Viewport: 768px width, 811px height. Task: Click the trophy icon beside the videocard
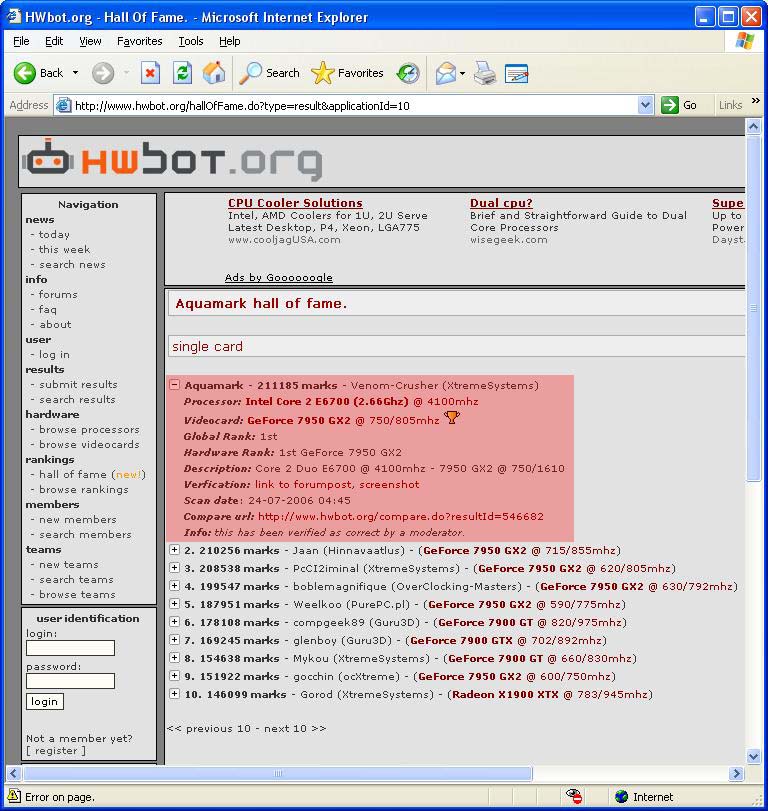coord(451,417)
